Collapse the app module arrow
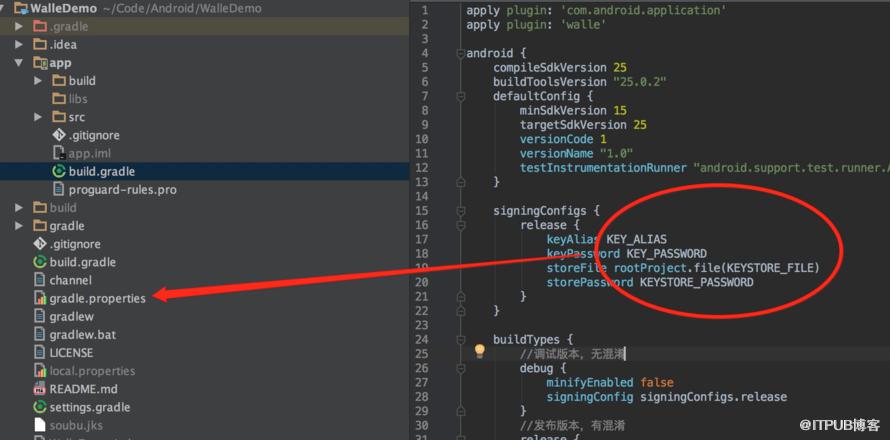890x440 pixels. 19,62
